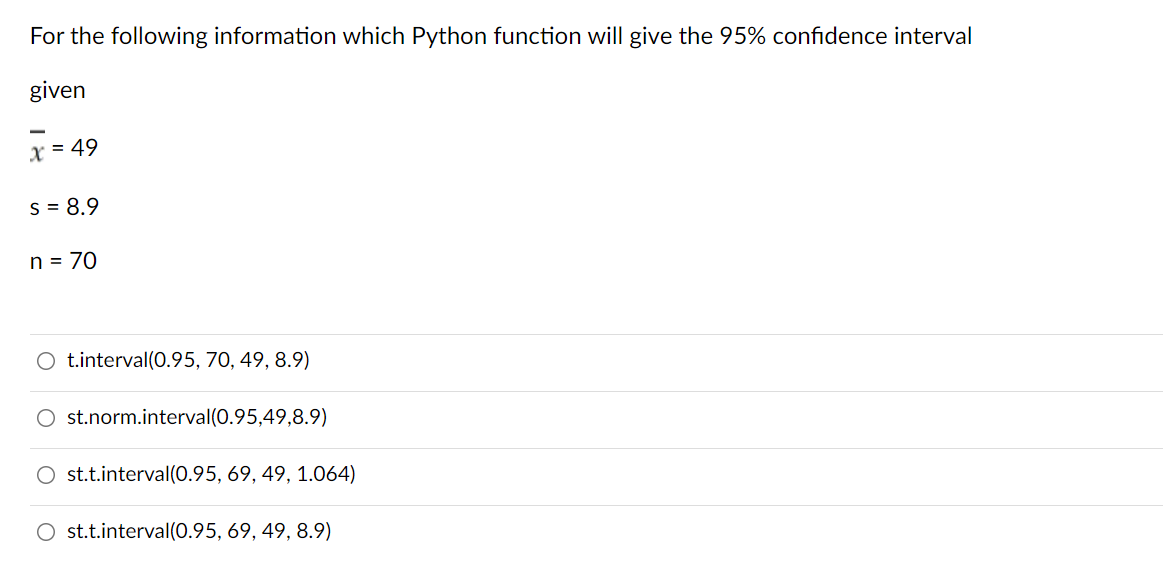Click the value 49 in the mean line
The width and height of the screenshot is (1163, 562).
pyautogui.click(x=85, y=149)
